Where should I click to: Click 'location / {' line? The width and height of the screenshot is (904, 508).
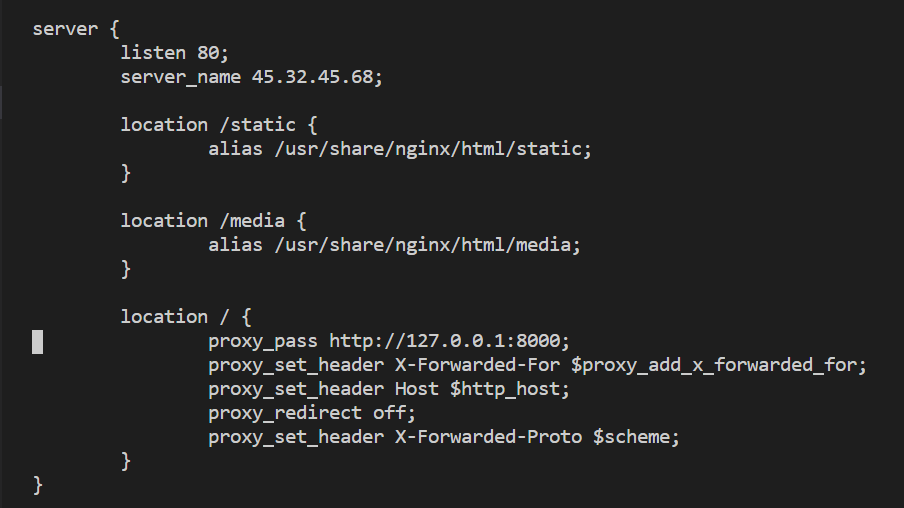[x=186, y=317]
